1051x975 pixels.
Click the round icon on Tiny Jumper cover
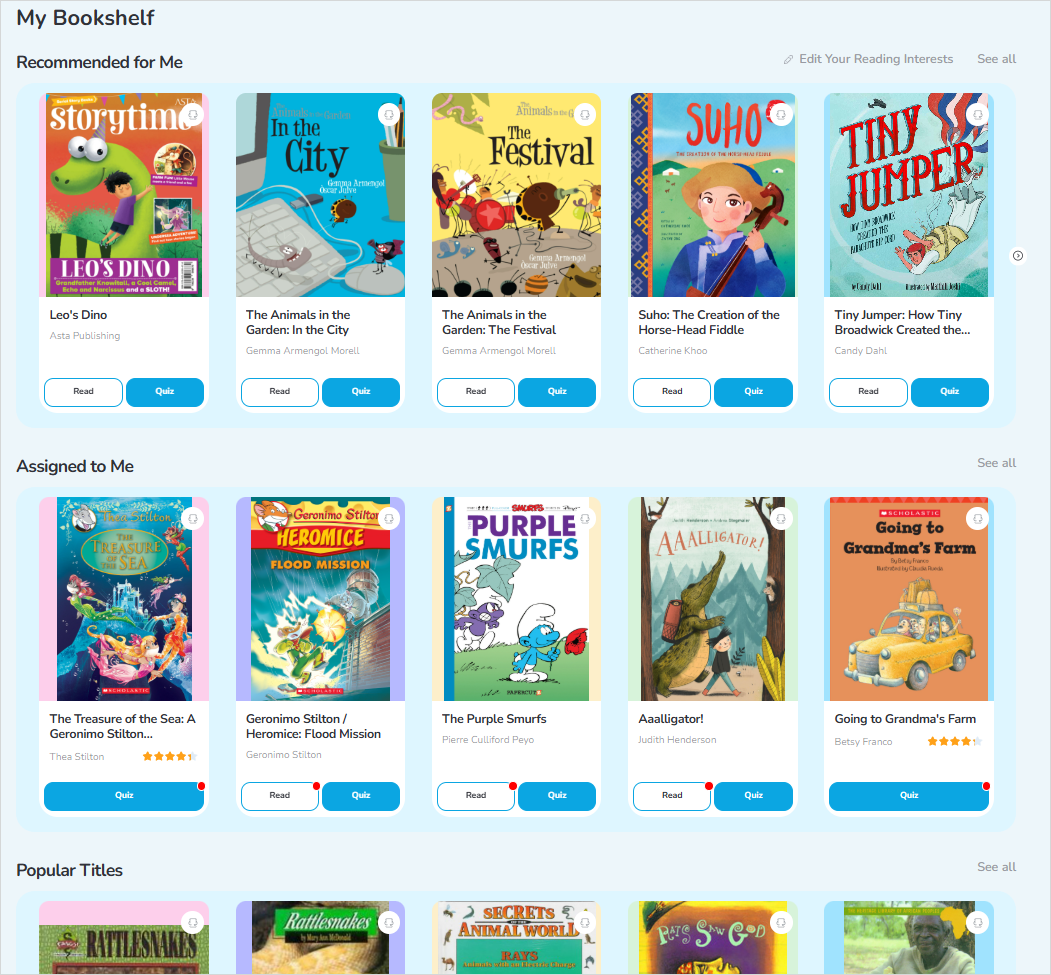click(978, 115)
